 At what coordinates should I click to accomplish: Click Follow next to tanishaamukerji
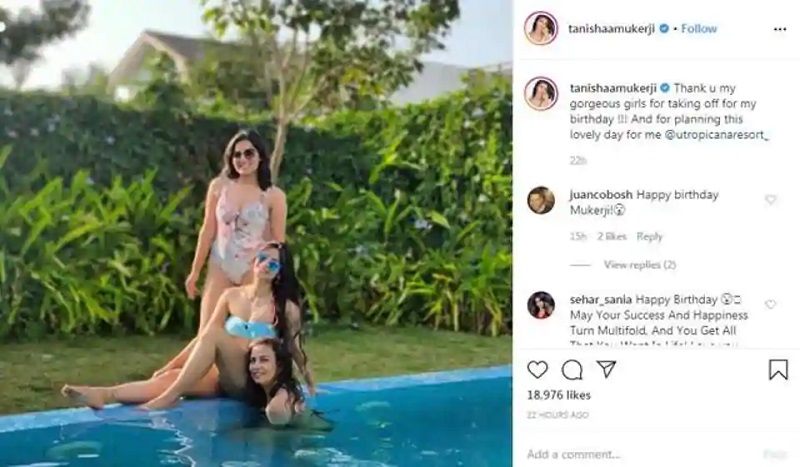[699, 29]
